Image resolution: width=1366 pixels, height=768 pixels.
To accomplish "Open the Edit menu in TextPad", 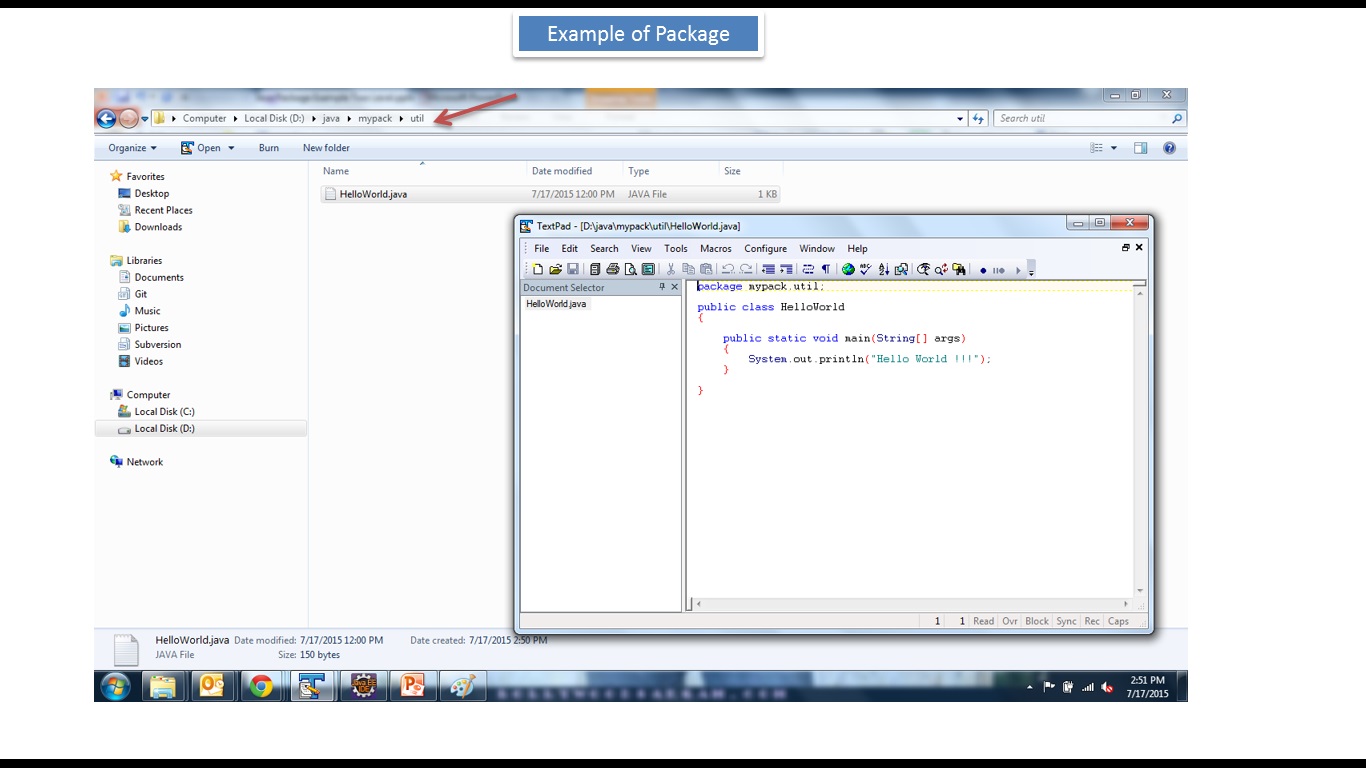I will (x=569, y=248).
